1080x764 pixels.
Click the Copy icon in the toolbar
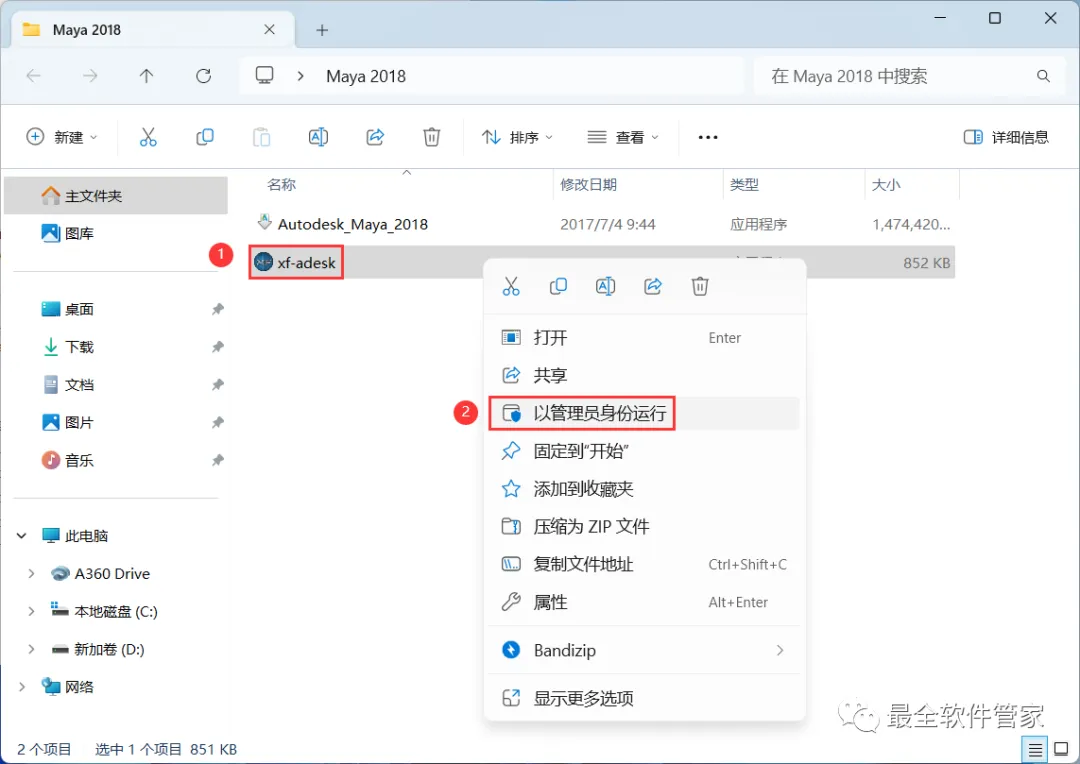click(205, 137)
